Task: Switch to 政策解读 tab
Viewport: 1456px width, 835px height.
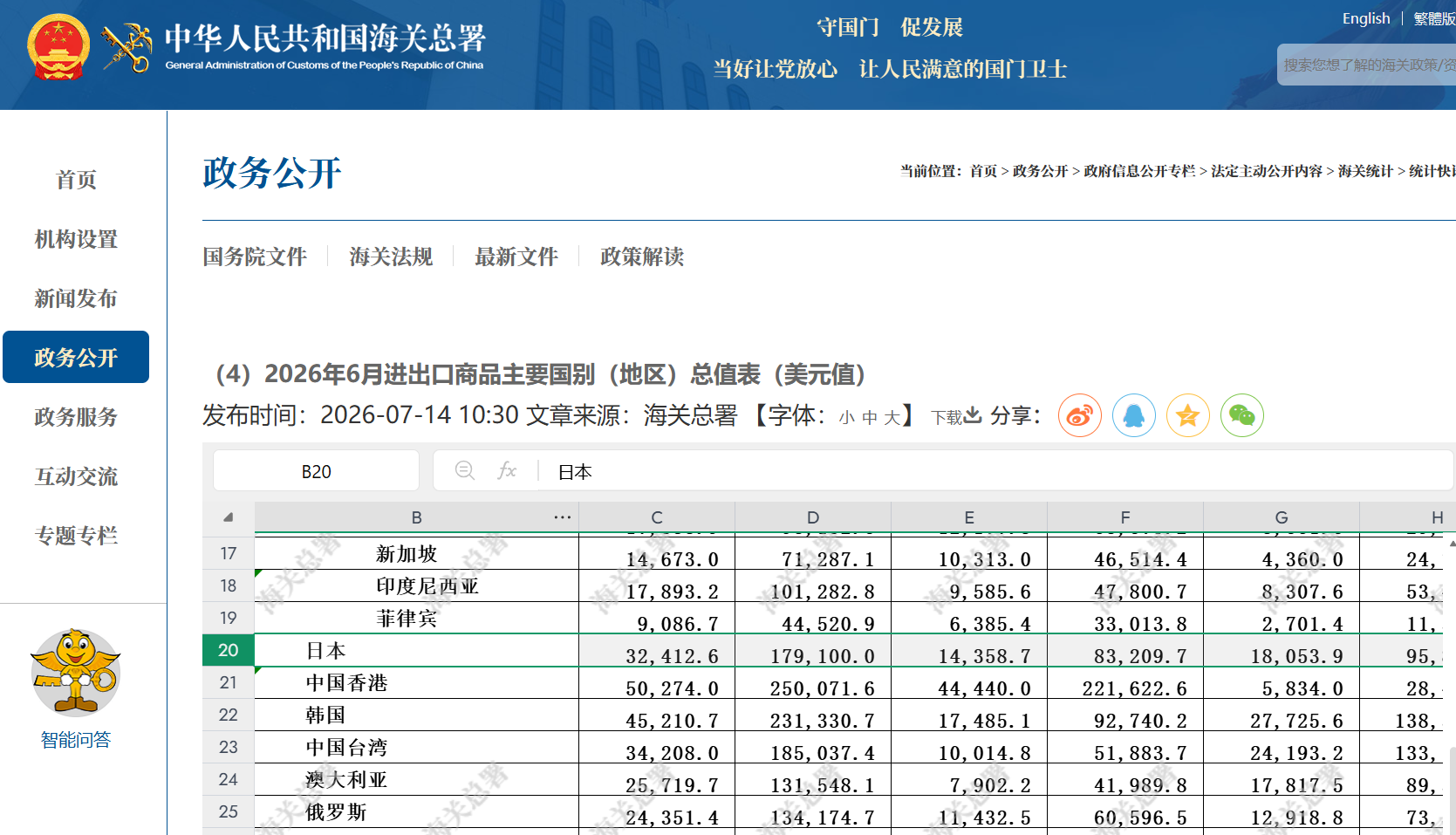Action: (642, 257)
